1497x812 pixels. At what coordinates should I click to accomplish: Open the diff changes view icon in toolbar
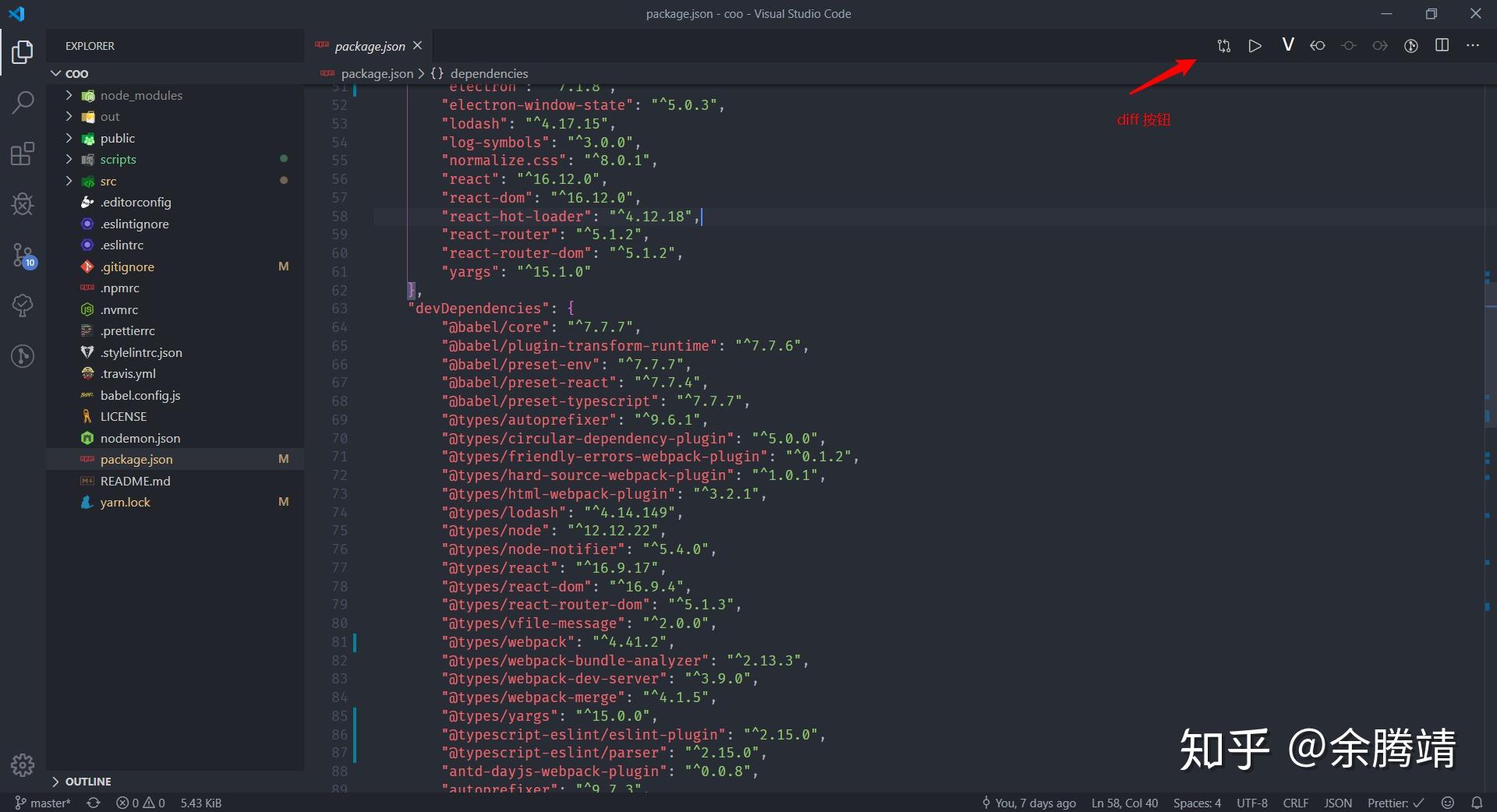pos(1223,45)
